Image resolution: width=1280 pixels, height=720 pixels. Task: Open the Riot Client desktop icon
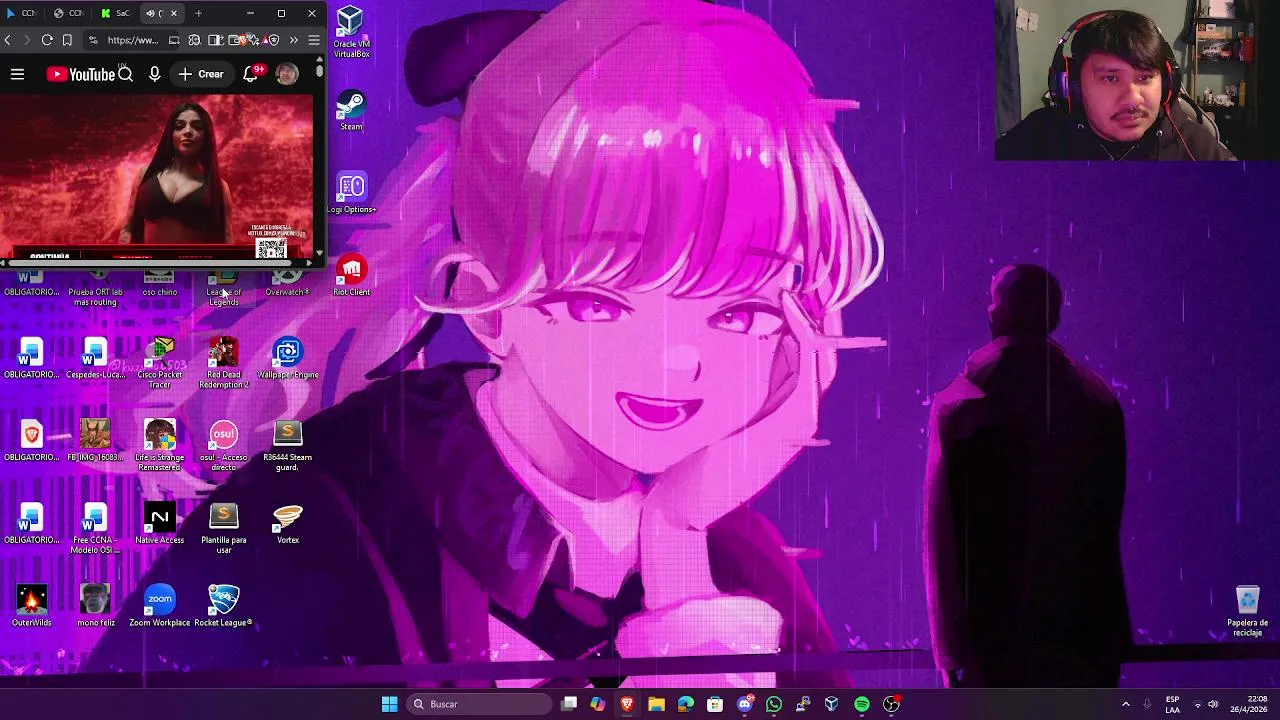351,276
